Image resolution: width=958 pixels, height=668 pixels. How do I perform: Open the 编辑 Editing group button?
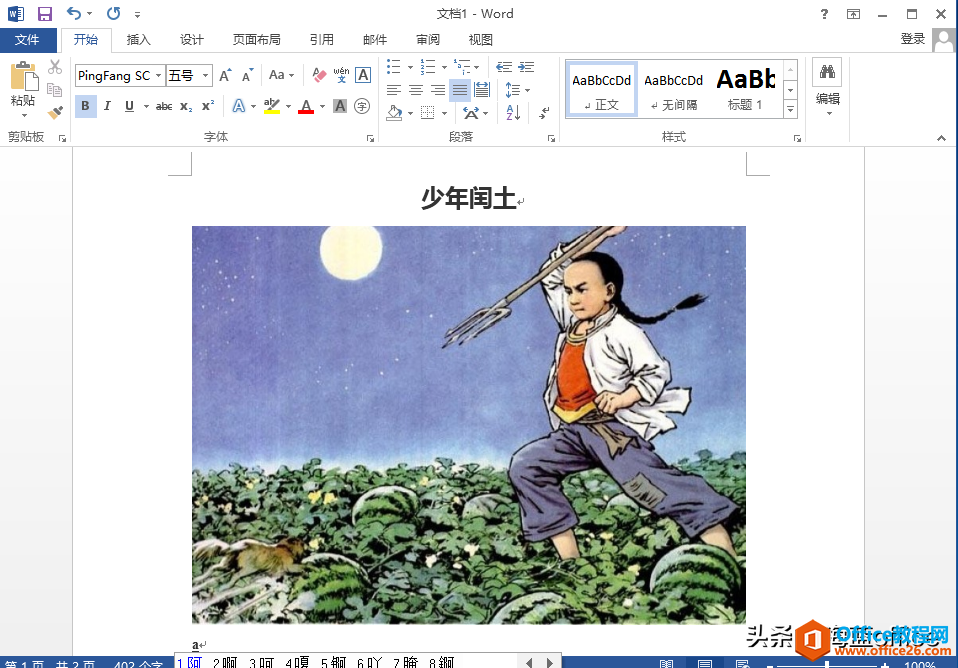pyautogui.click(x=828, y=89)
